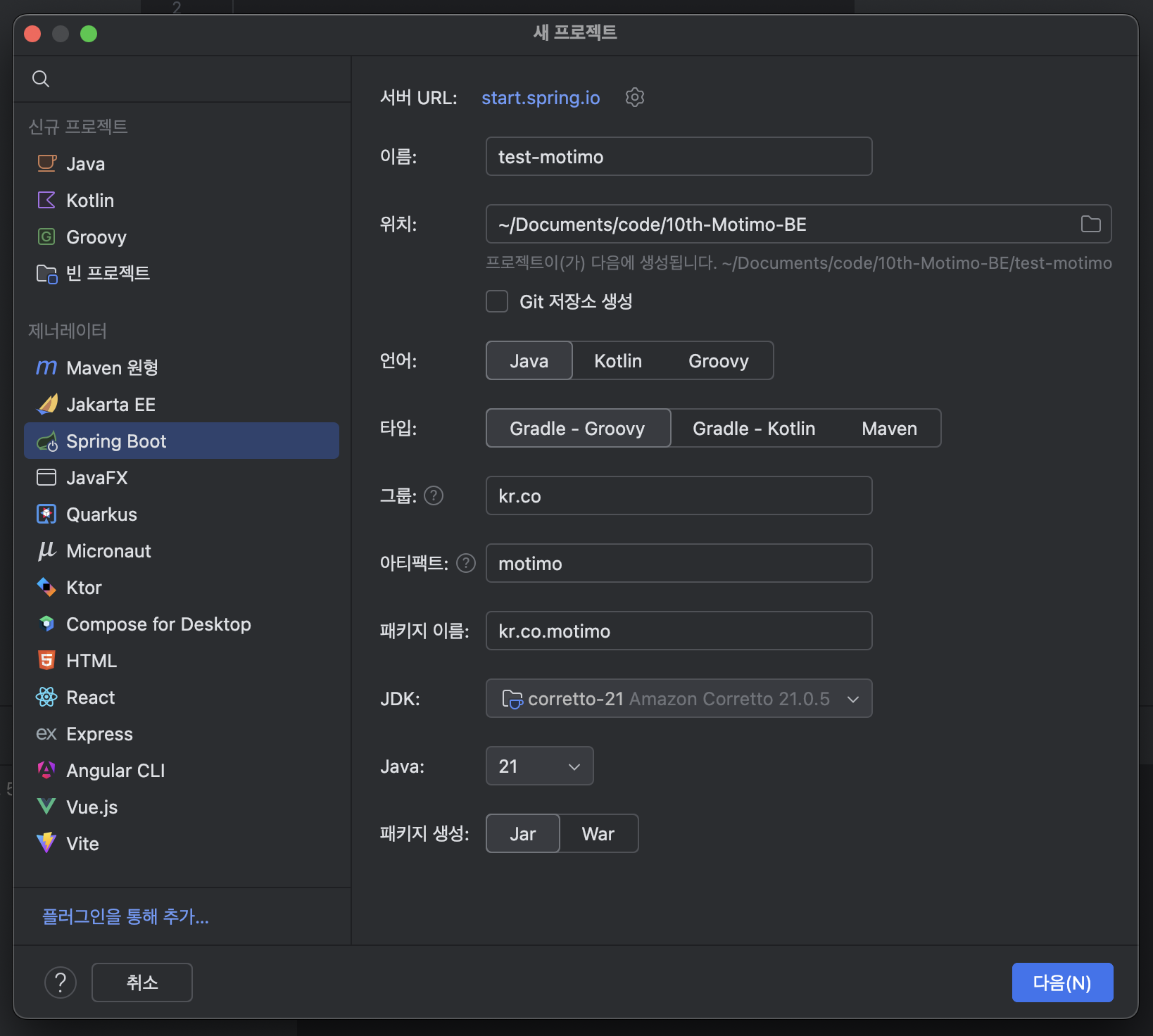Click the Compose for Desktop icon
This screenshot has width=1153, height=1036.
(x=46, y=624)
